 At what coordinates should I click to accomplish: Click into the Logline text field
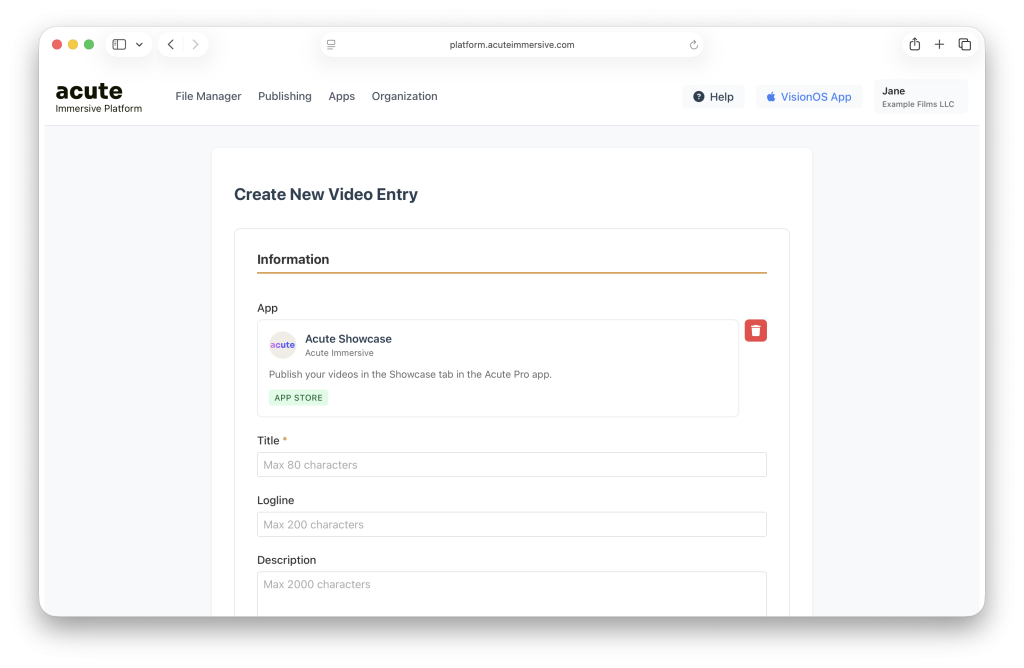pos(511,525)
